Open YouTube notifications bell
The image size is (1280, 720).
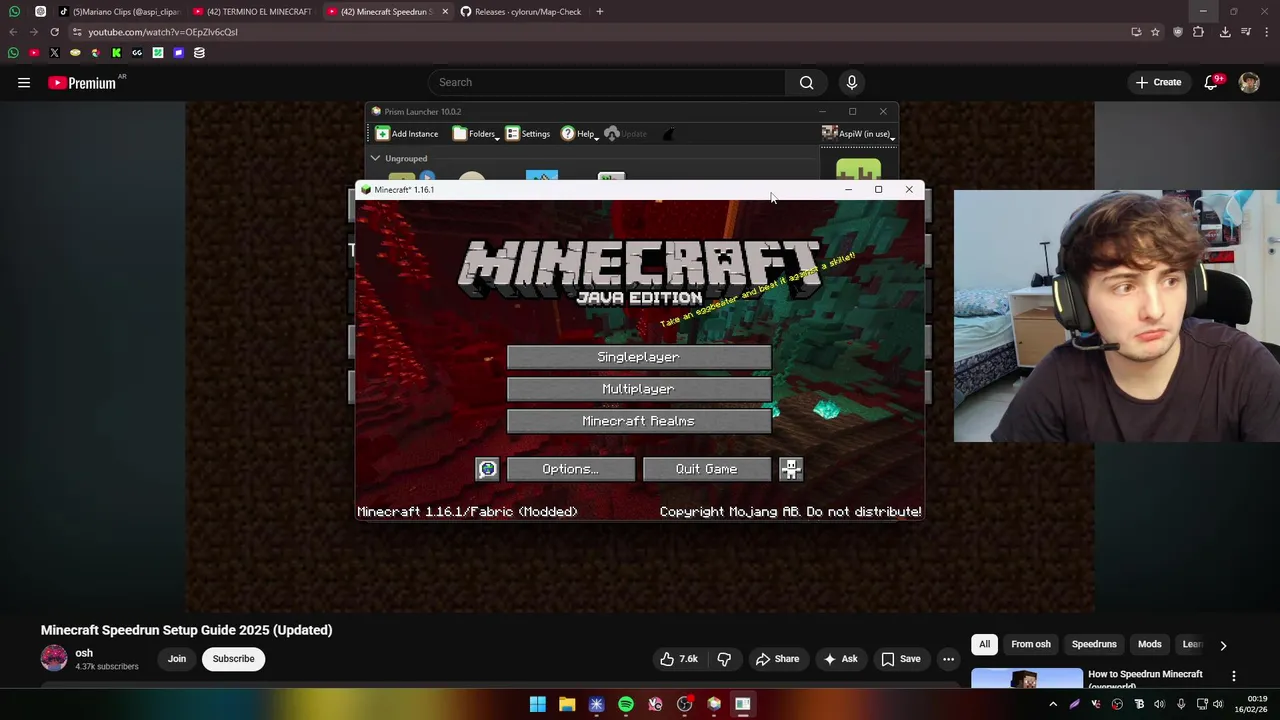(1211, 83)
